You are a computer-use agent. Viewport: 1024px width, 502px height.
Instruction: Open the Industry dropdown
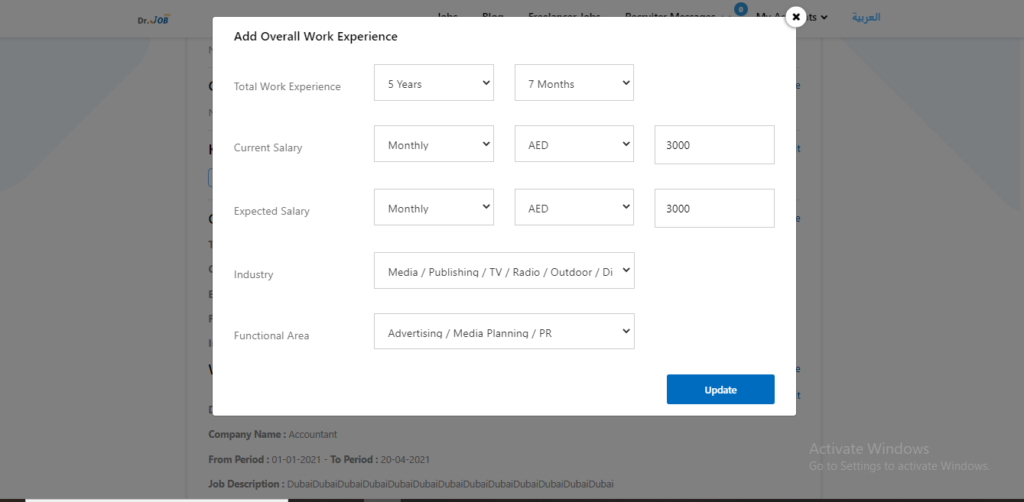[504, 270]
